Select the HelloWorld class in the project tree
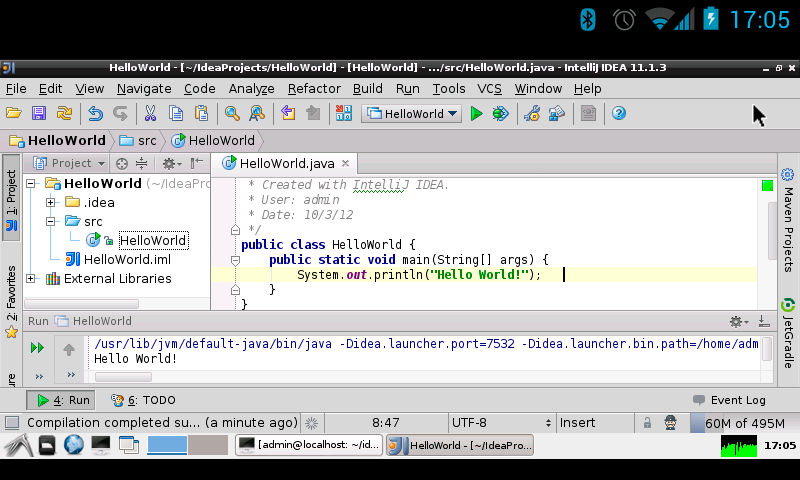Screen dimensions: 800x480 (153, 240)
